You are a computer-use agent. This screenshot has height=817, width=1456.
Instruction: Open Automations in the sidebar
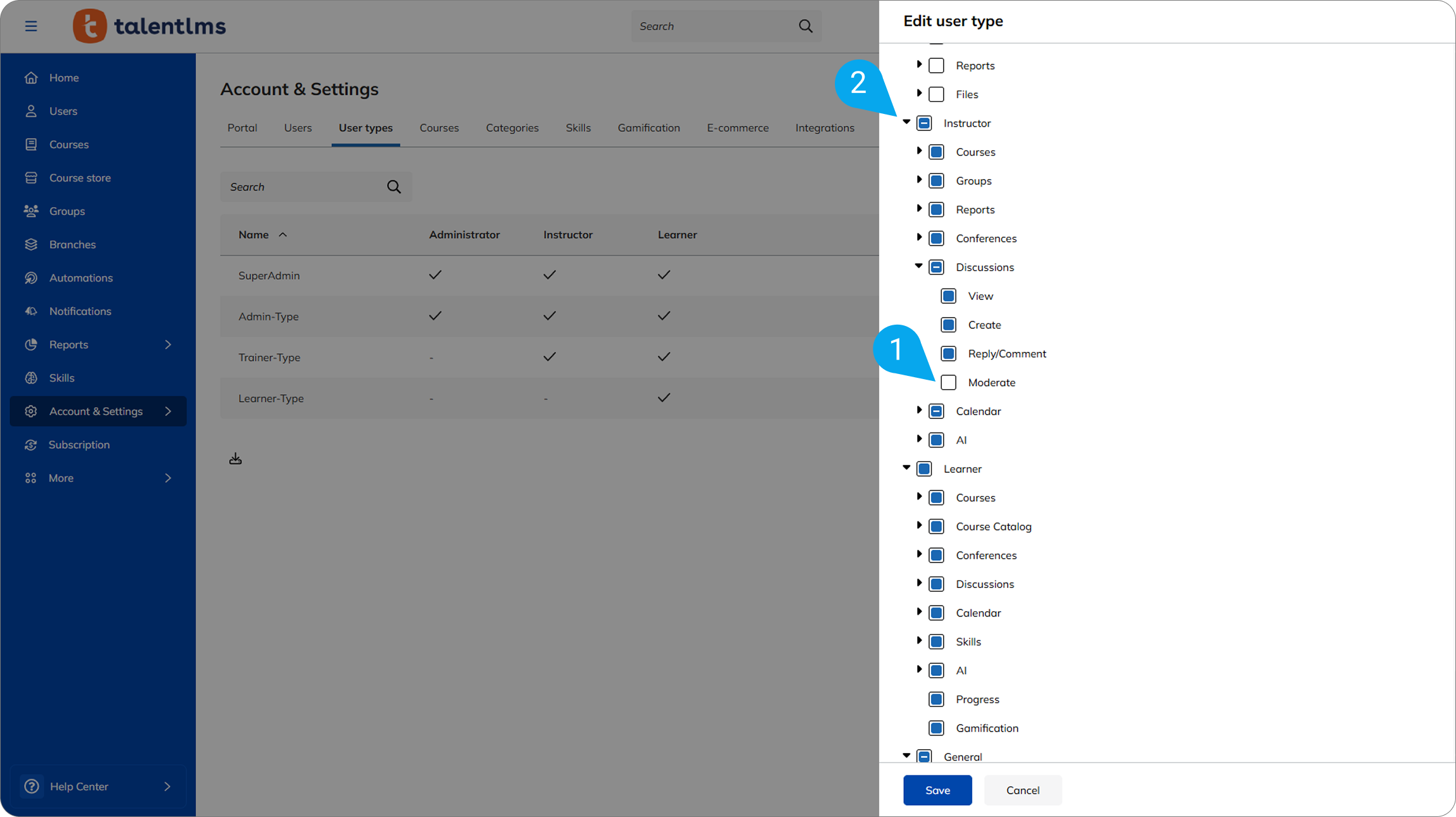coord(80,278)
